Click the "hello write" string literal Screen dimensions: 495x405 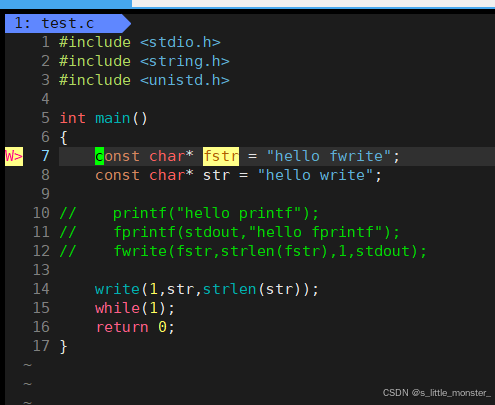(315, 175)
